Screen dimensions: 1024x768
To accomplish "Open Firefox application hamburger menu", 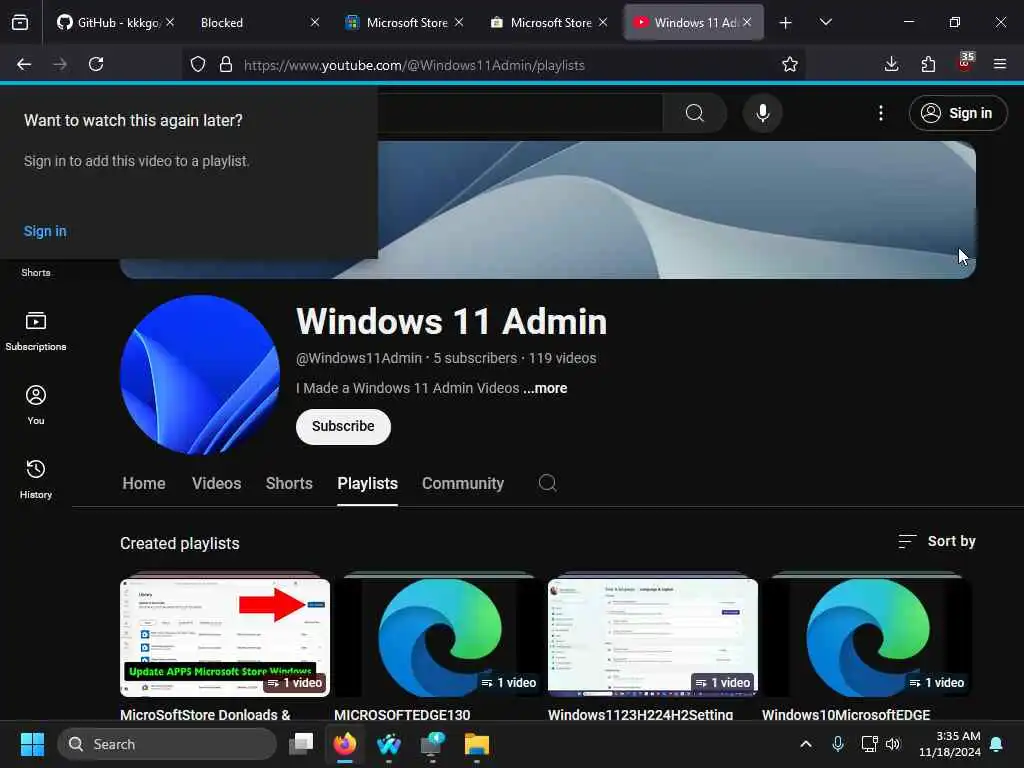I will coord(1000,64).
